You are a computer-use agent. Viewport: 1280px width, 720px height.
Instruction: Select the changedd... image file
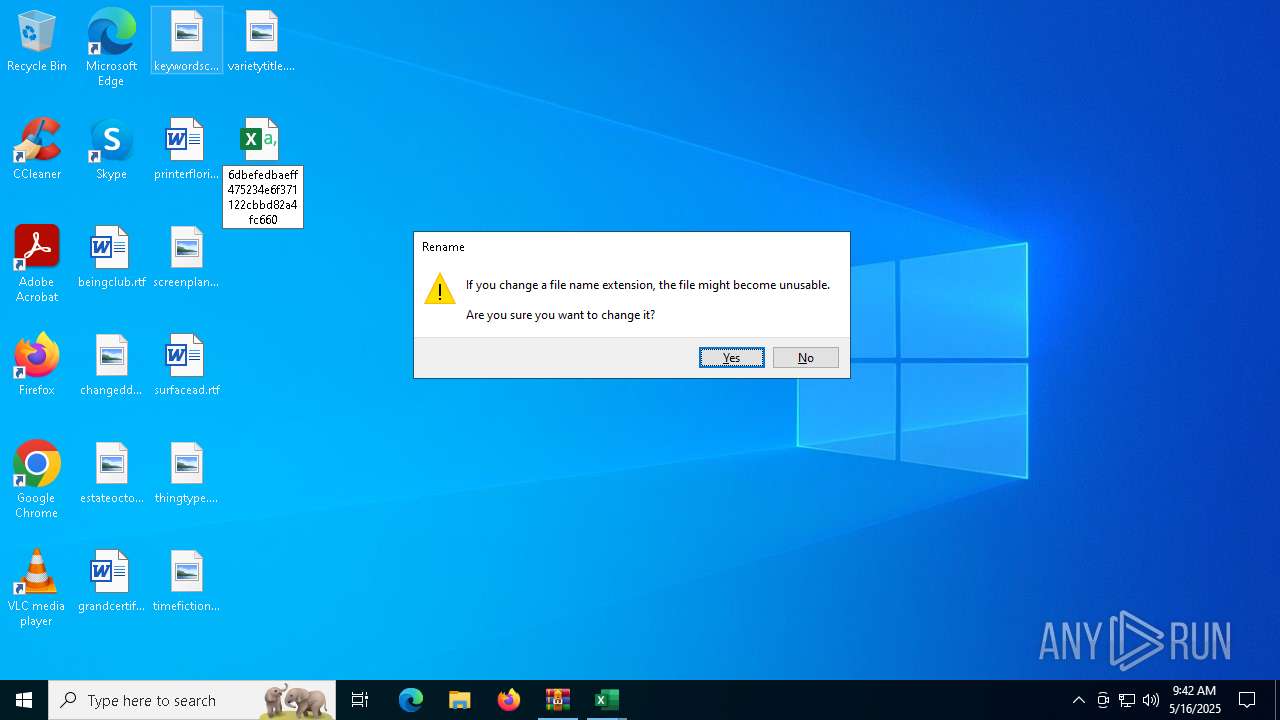[x=111, y=365]
